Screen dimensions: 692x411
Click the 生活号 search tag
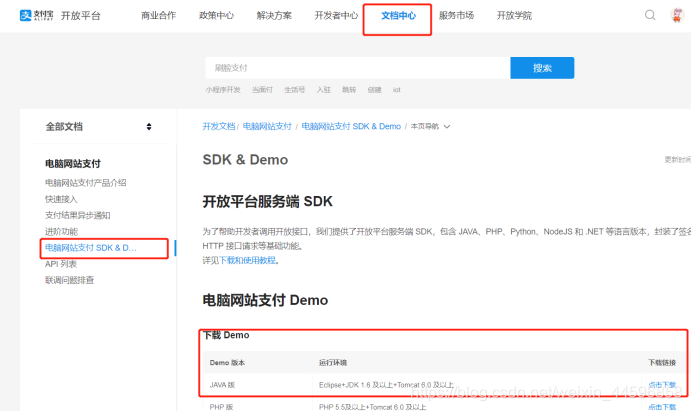(294, 90)
